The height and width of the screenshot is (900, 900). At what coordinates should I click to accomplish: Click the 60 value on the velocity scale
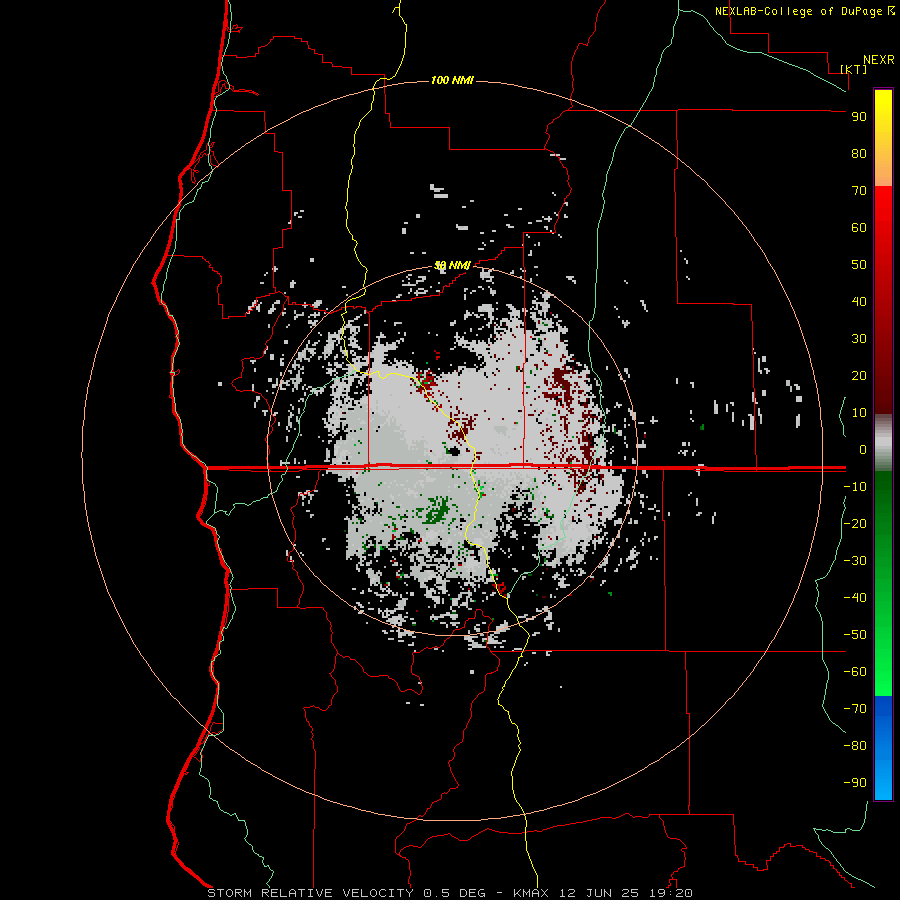859,228
